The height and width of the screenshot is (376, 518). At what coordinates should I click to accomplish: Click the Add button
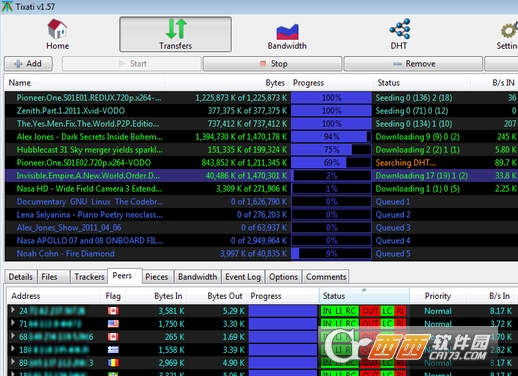28,64
